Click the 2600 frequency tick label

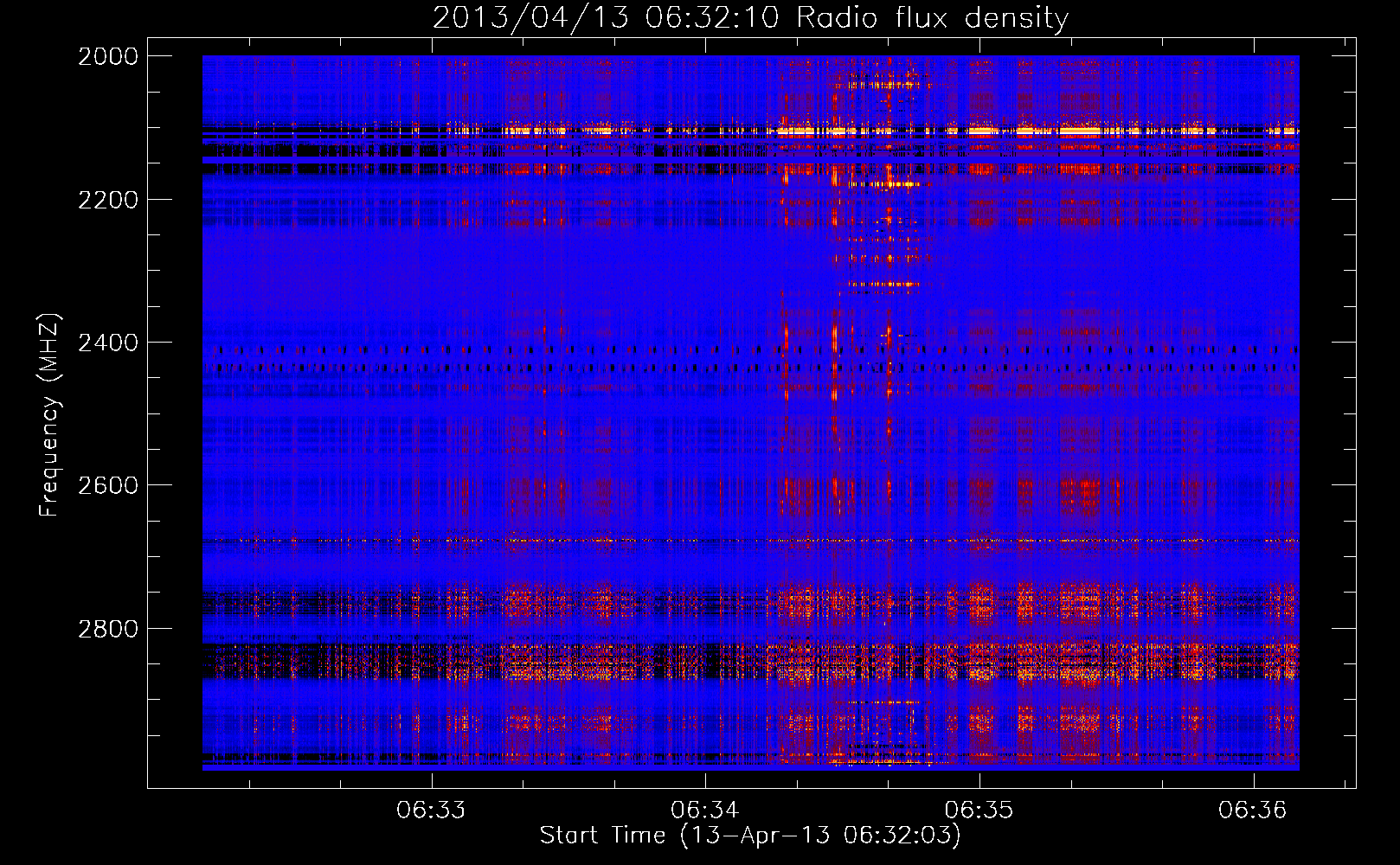(108, 485)
